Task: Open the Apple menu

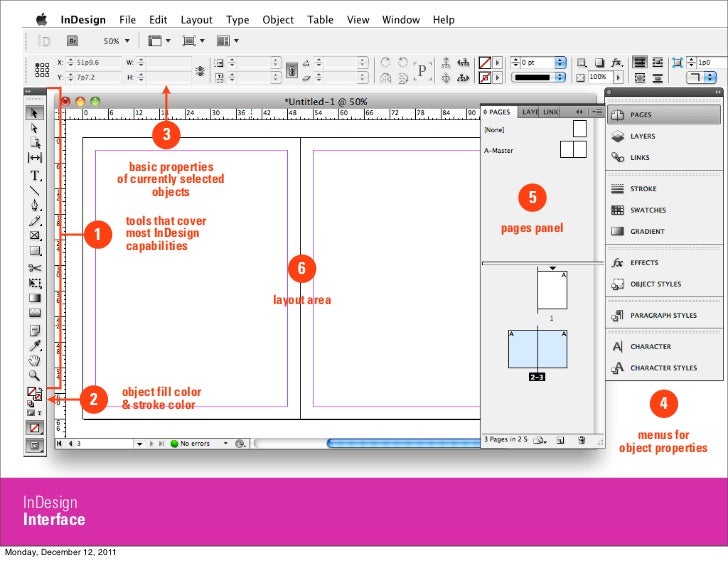Action: (x=42, y=20)
